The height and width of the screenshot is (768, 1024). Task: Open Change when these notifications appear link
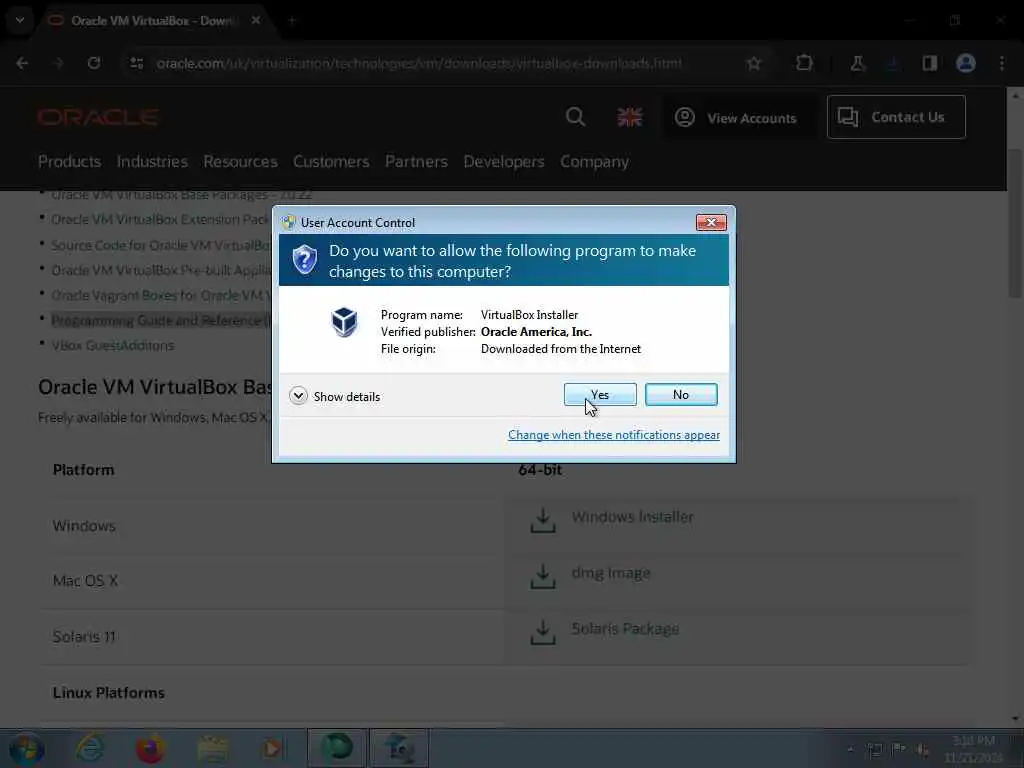coord(614,435)
